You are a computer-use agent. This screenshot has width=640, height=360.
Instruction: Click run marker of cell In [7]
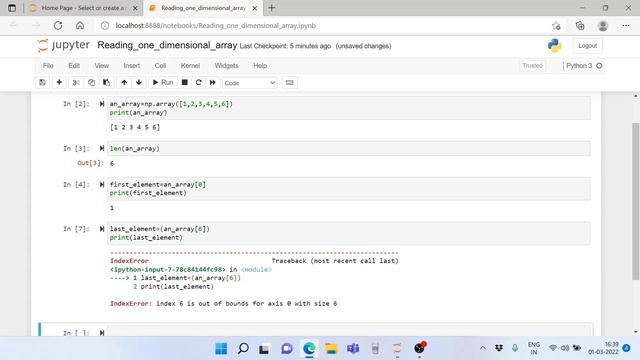click(102, 229)
